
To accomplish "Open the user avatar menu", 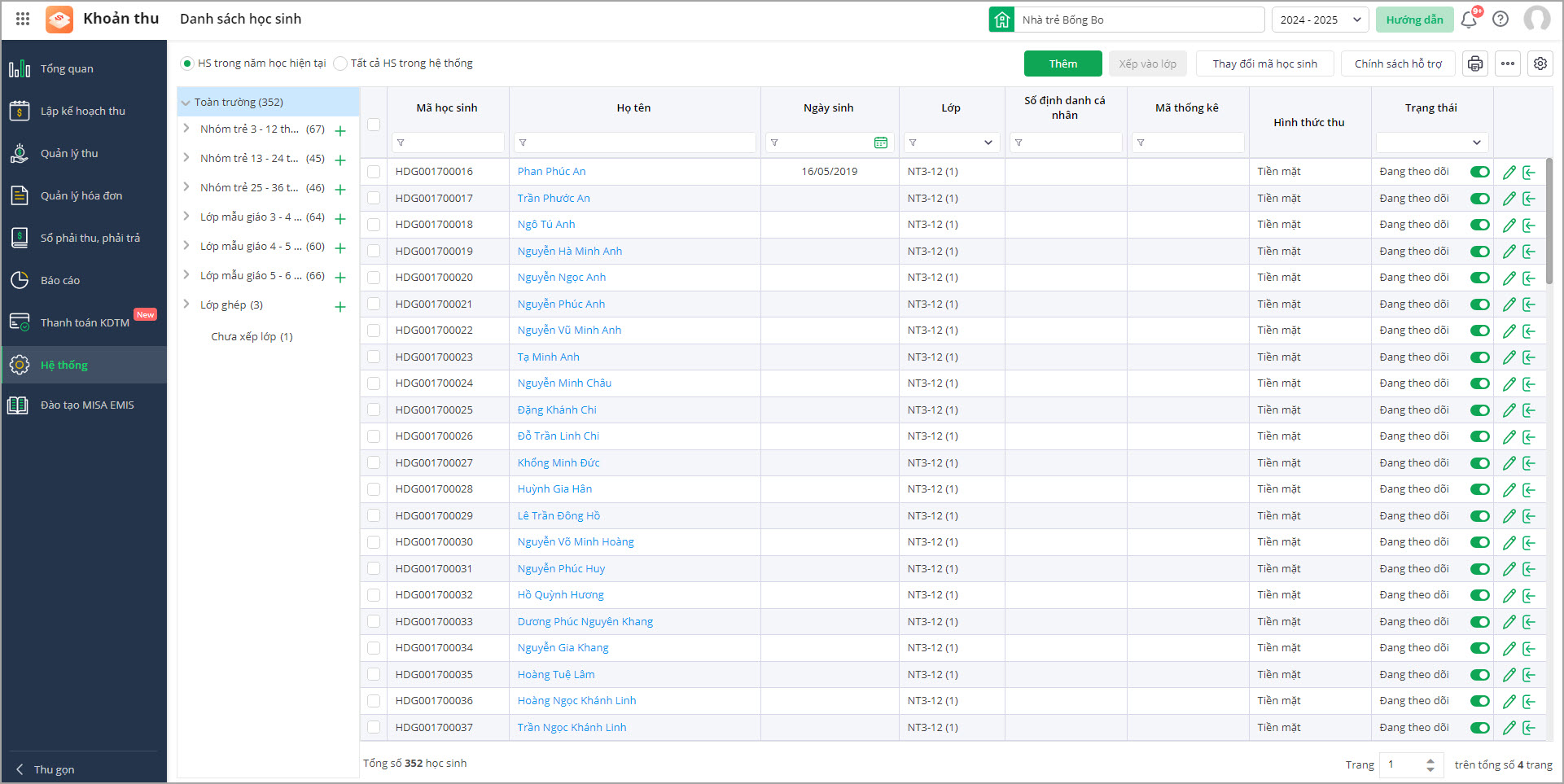I will tap(1537, 19).
